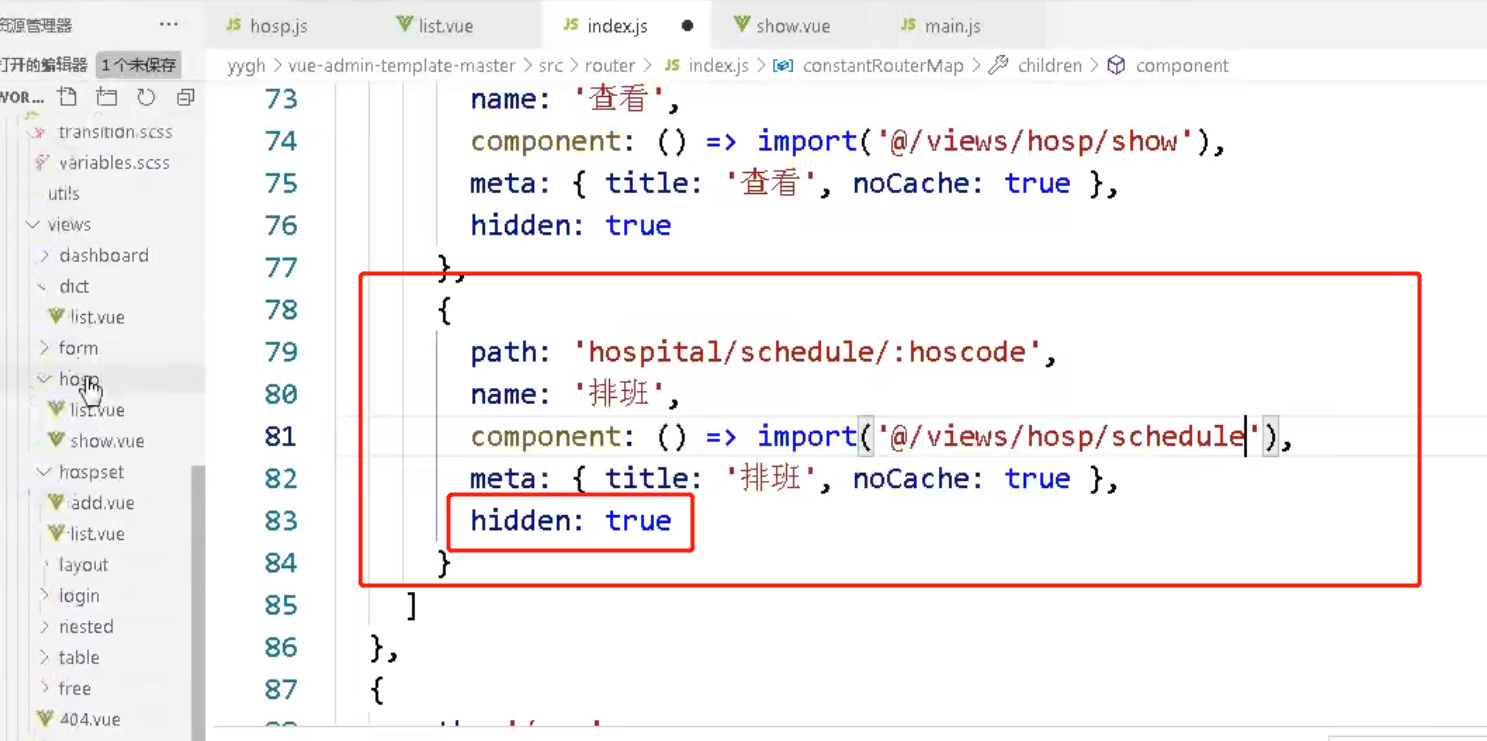Click the Vue icon beside add.vue

(56, 502)
